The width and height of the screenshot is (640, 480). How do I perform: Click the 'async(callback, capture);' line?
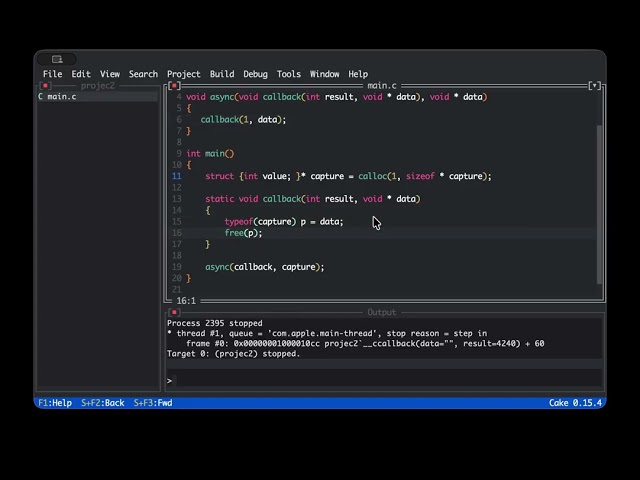click(x=264, y=267)
